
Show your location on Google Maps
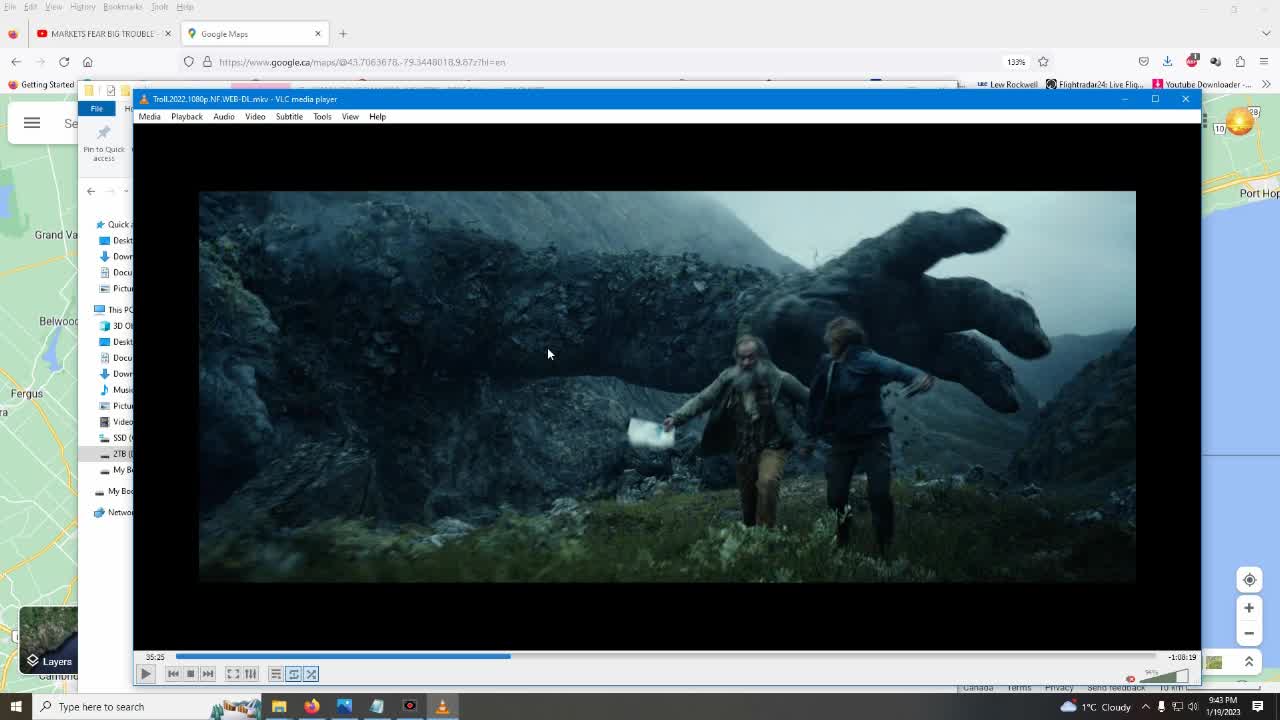pos(1249,580)
